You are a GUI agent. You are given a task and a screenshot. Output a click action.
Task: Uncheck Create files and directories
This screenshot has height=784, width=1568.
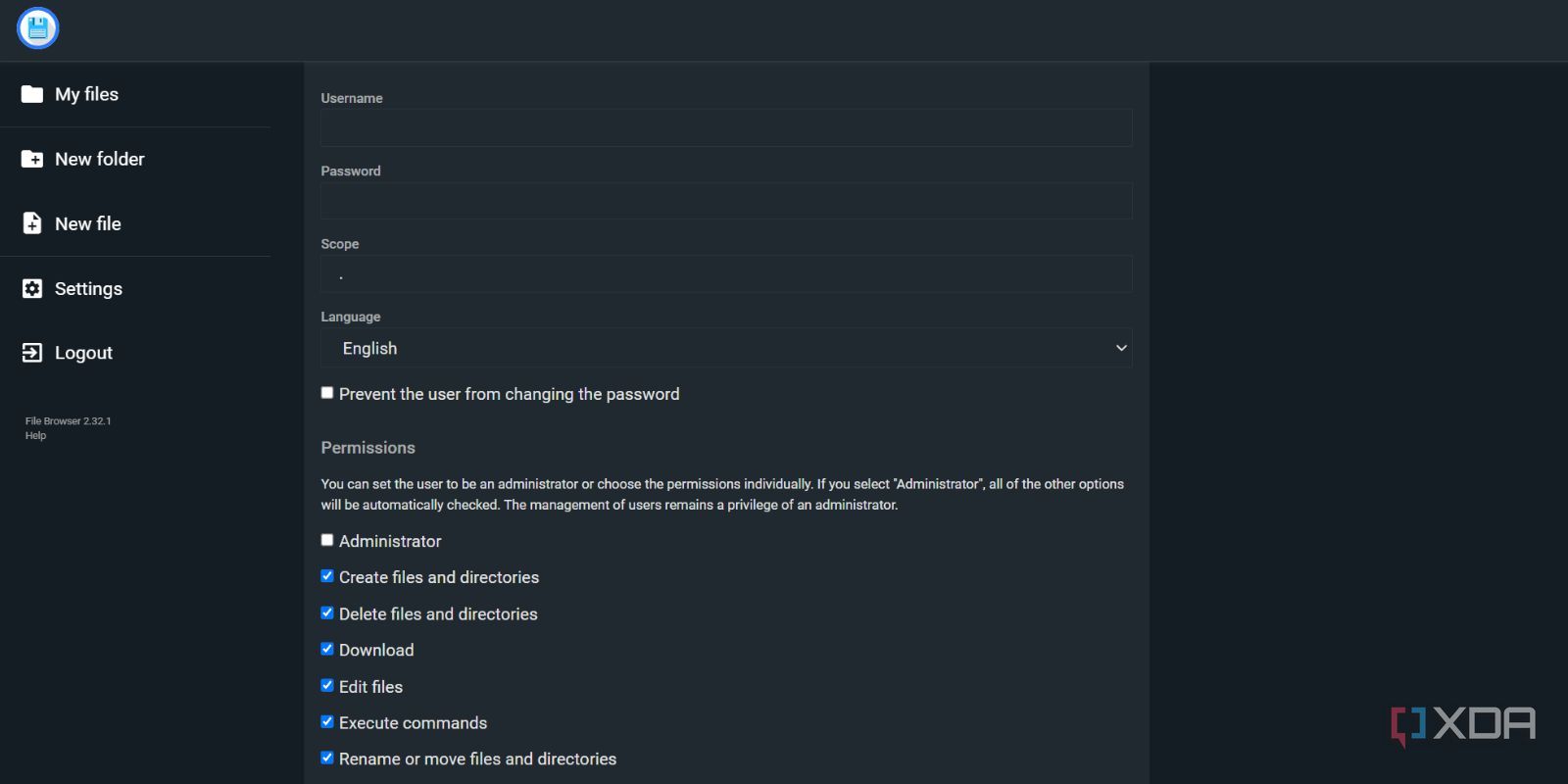pyautogui.click(x=327, y=576)
